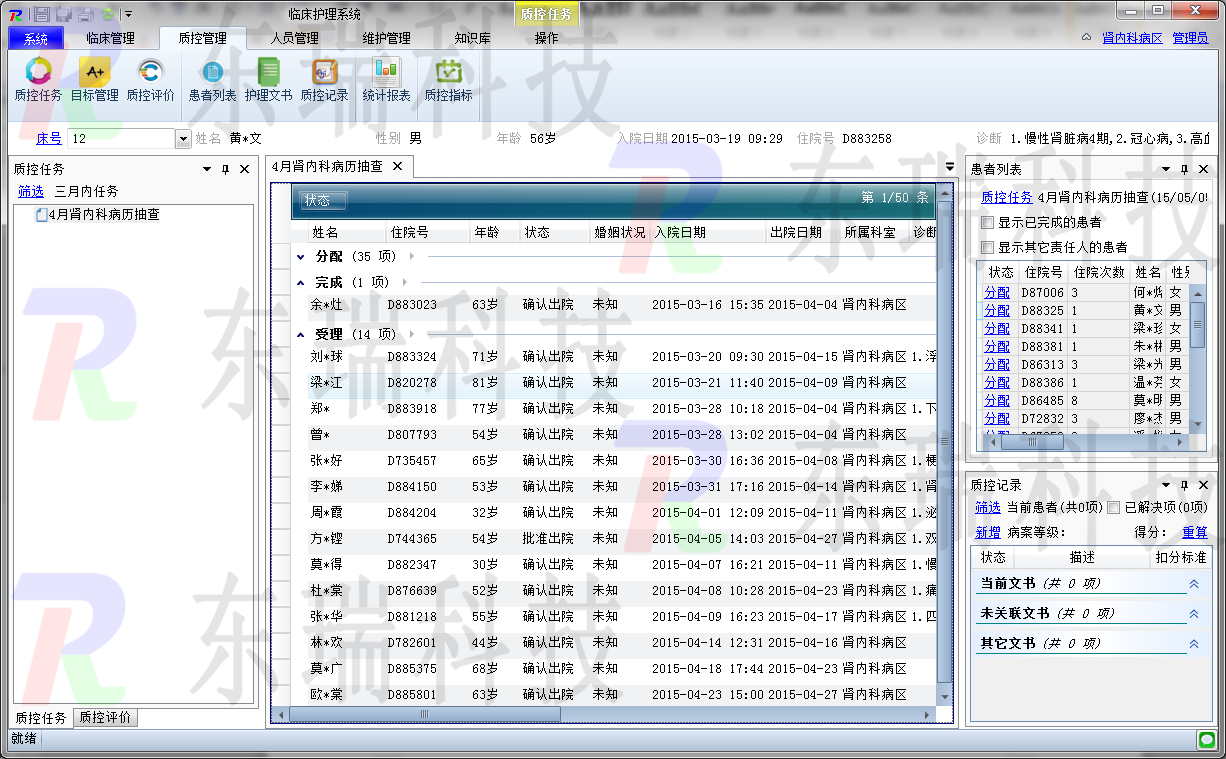
Task: Click the 床号 input field
Action: [121, 139]
